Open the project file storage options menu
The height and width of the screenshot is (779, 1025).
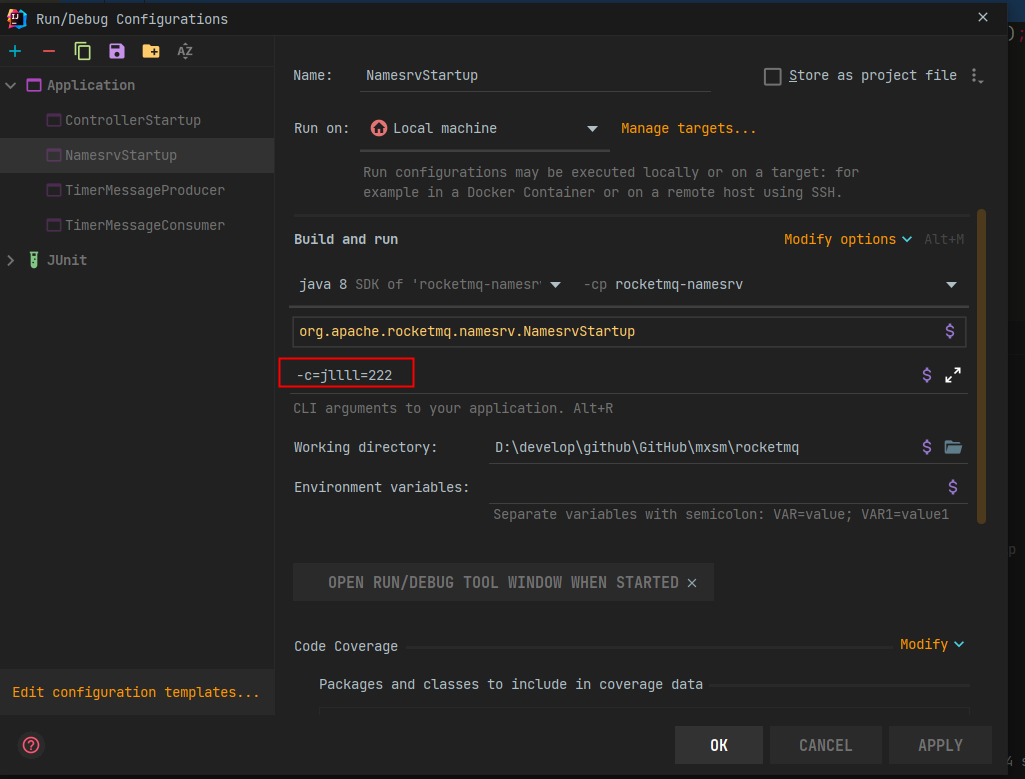tap(977, 76)
